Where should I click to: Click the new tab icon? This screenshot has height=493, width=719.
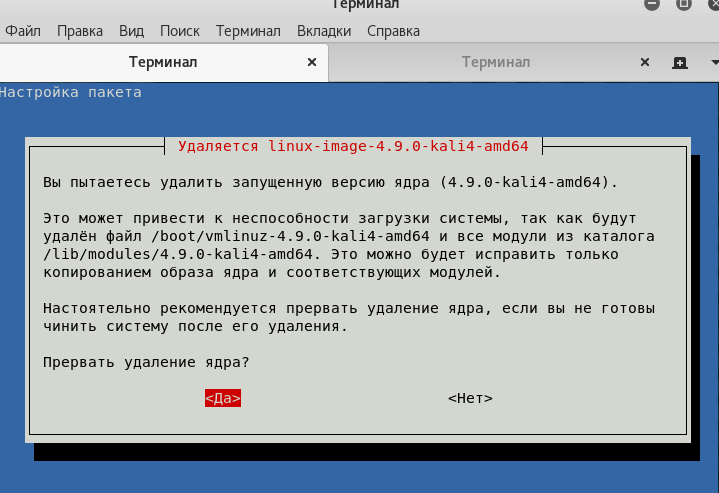click(x=680, y=63)
